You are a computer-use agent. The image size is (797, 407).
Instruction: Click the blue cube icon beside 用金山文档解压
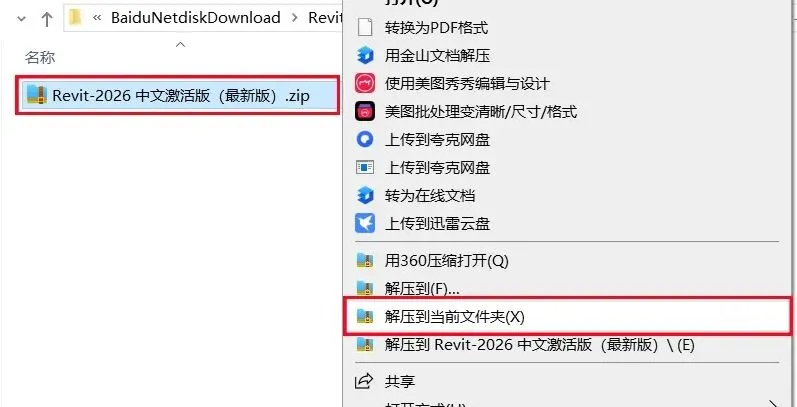(365, 55)
